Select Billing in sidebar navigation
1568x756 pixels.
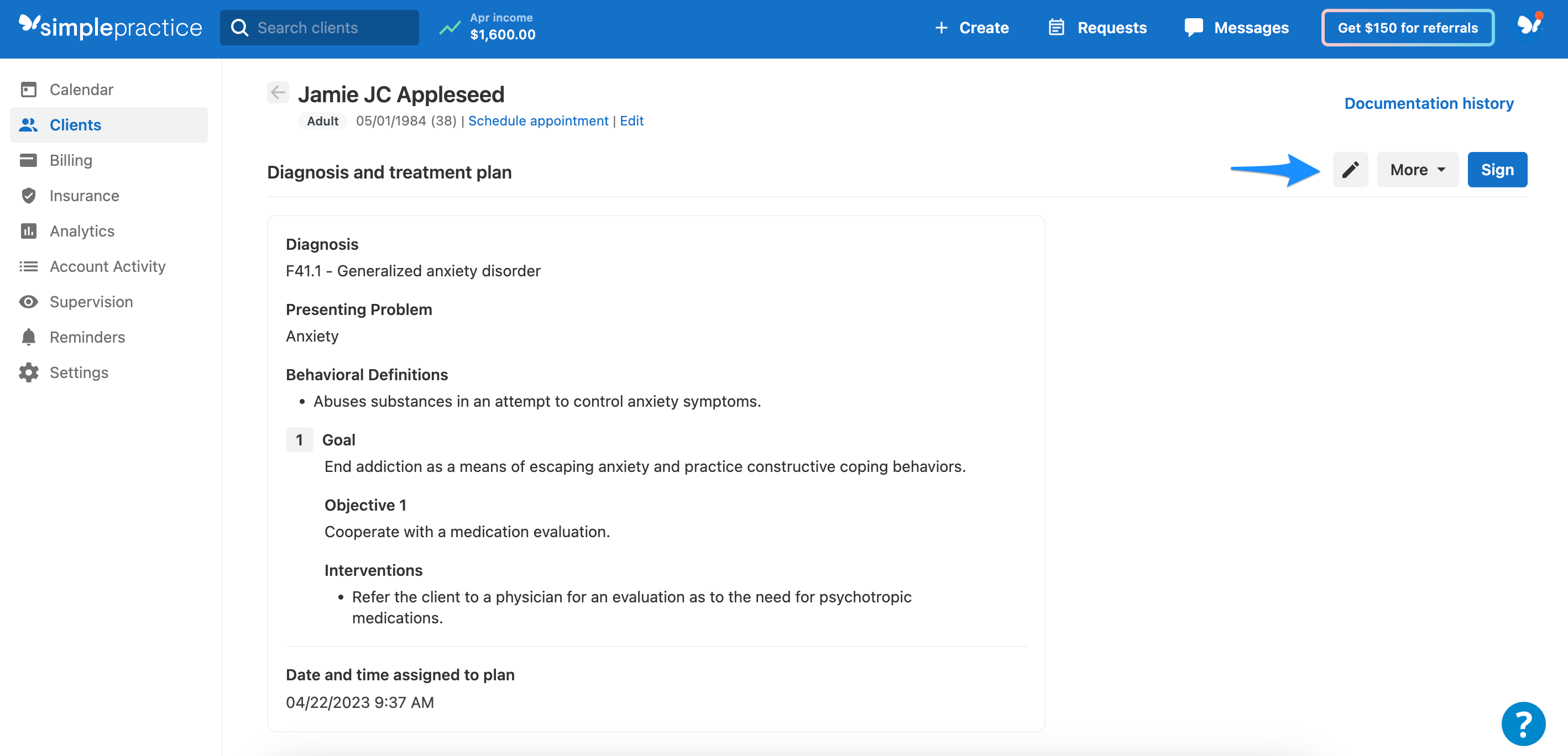tap(109, 160)
